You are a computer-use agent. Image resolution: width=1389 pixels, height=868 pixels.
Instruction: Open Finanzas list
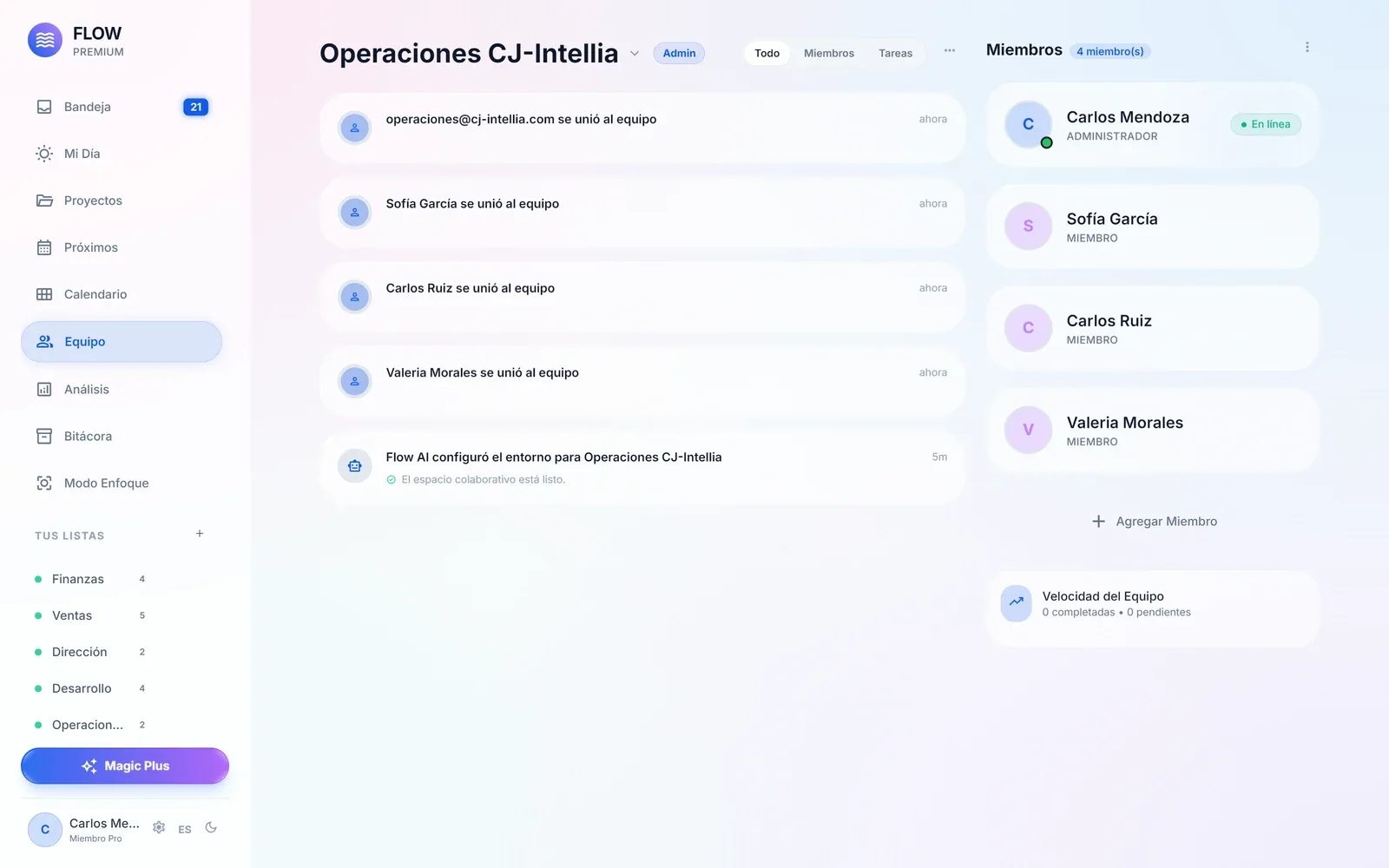point(90,579)
